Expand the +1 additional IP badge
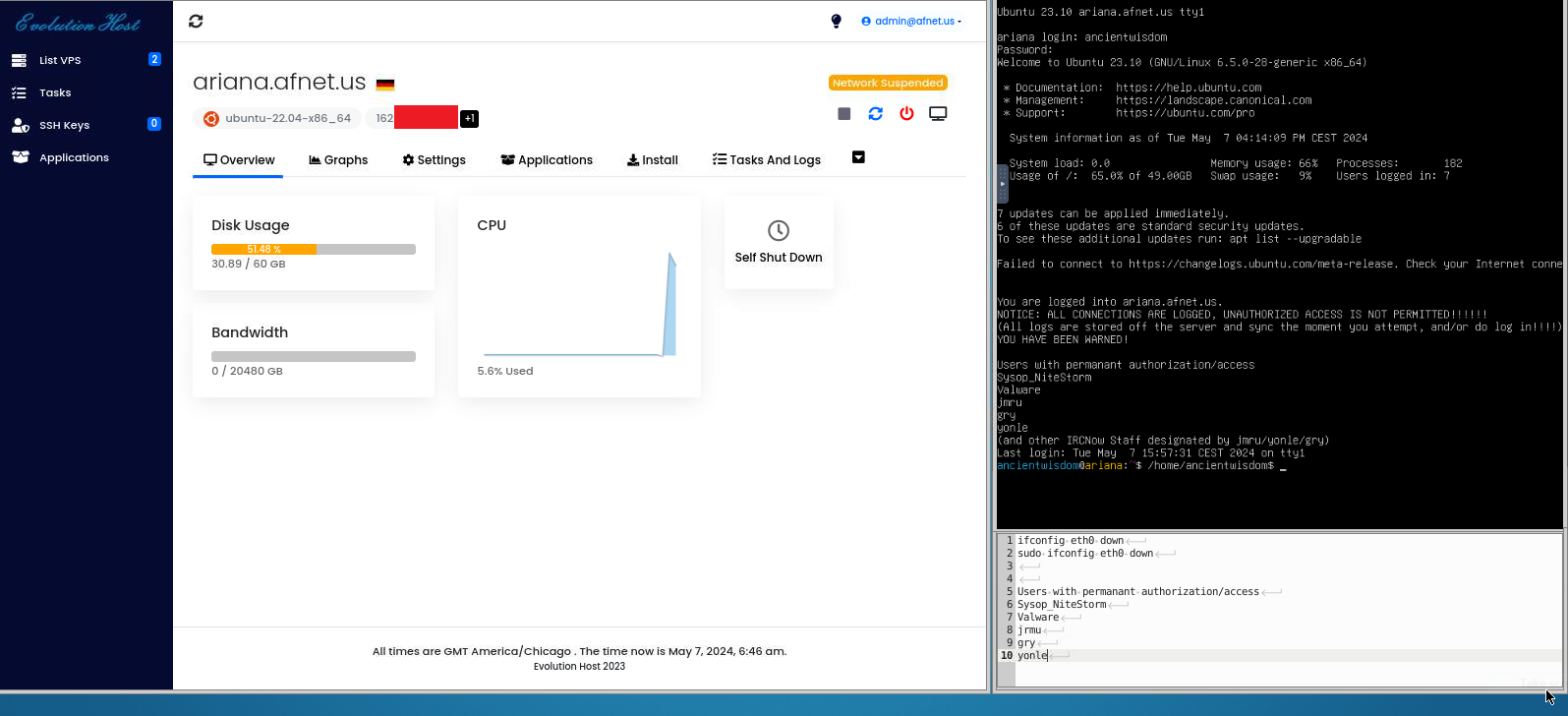 pyautogui.click(x=469, y=118)
